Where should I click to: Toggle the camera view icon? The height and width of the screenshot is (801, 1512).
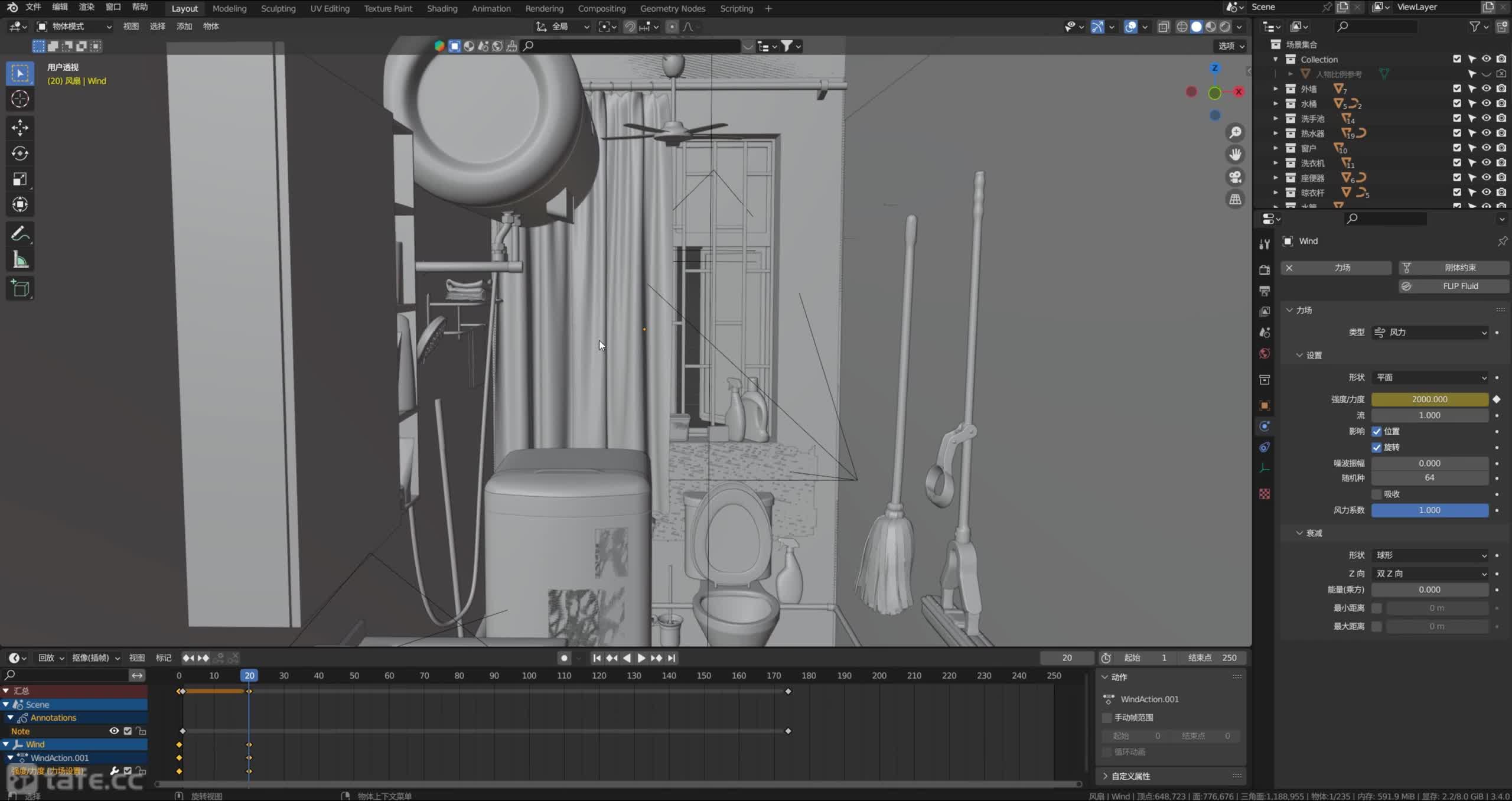tap(1235, 177)
